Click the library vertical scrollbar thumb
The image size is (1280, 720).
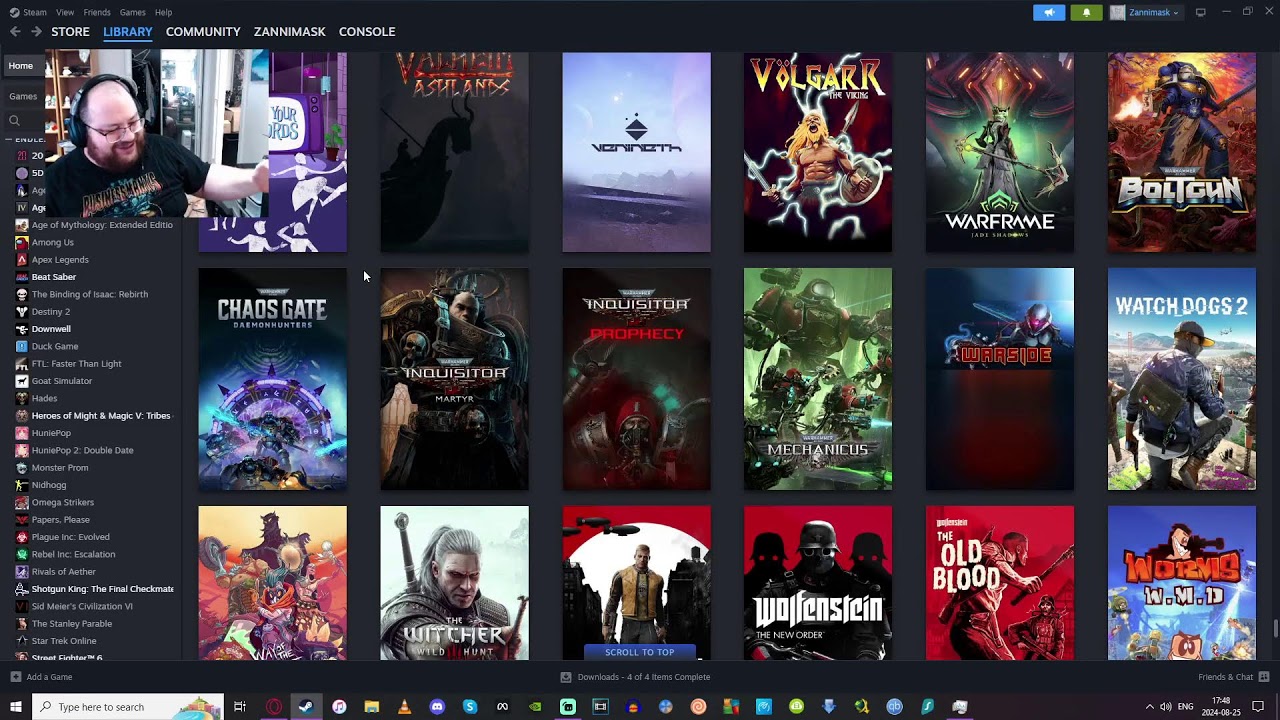click(x=1275, y=628)
